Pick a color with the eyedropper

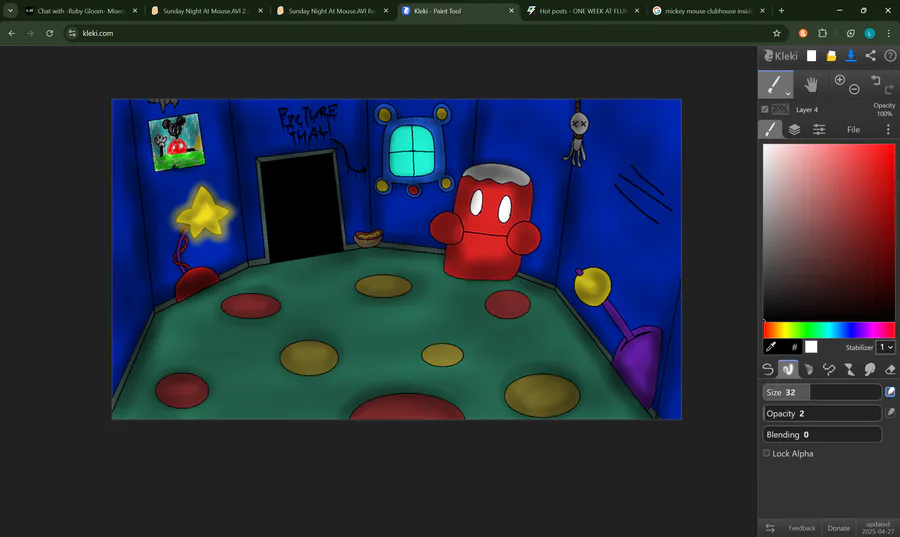point(771,347)
